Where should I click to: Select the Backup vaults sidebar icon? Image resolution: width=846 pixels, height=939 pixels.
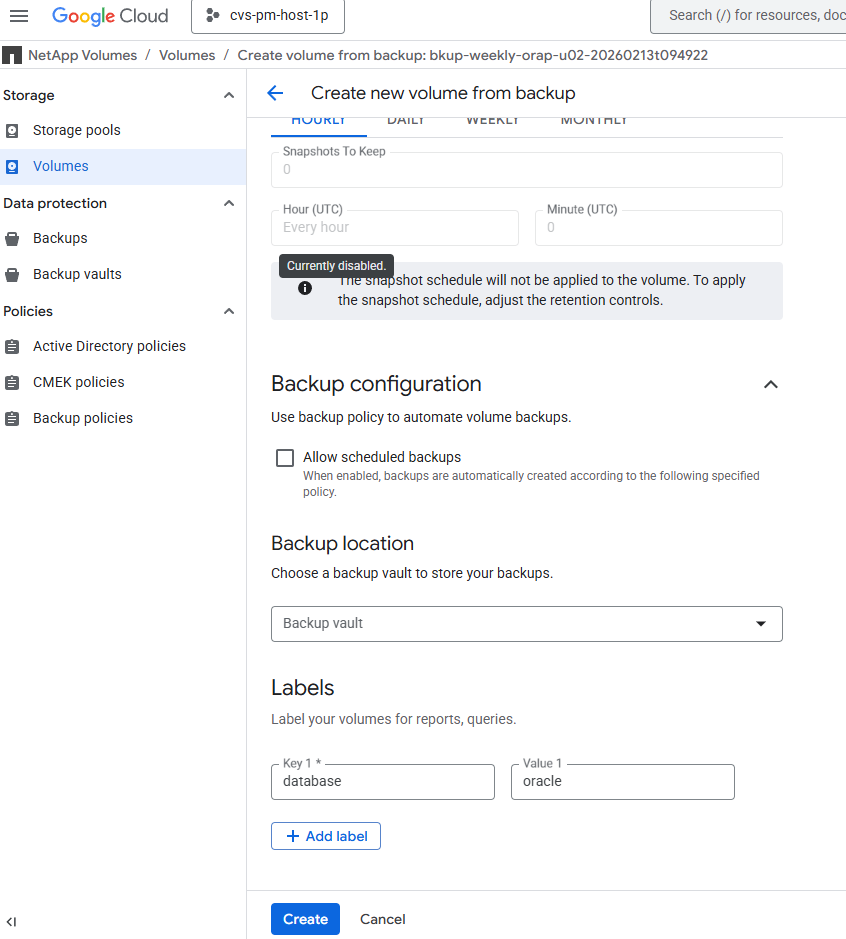tap(14, 274)
